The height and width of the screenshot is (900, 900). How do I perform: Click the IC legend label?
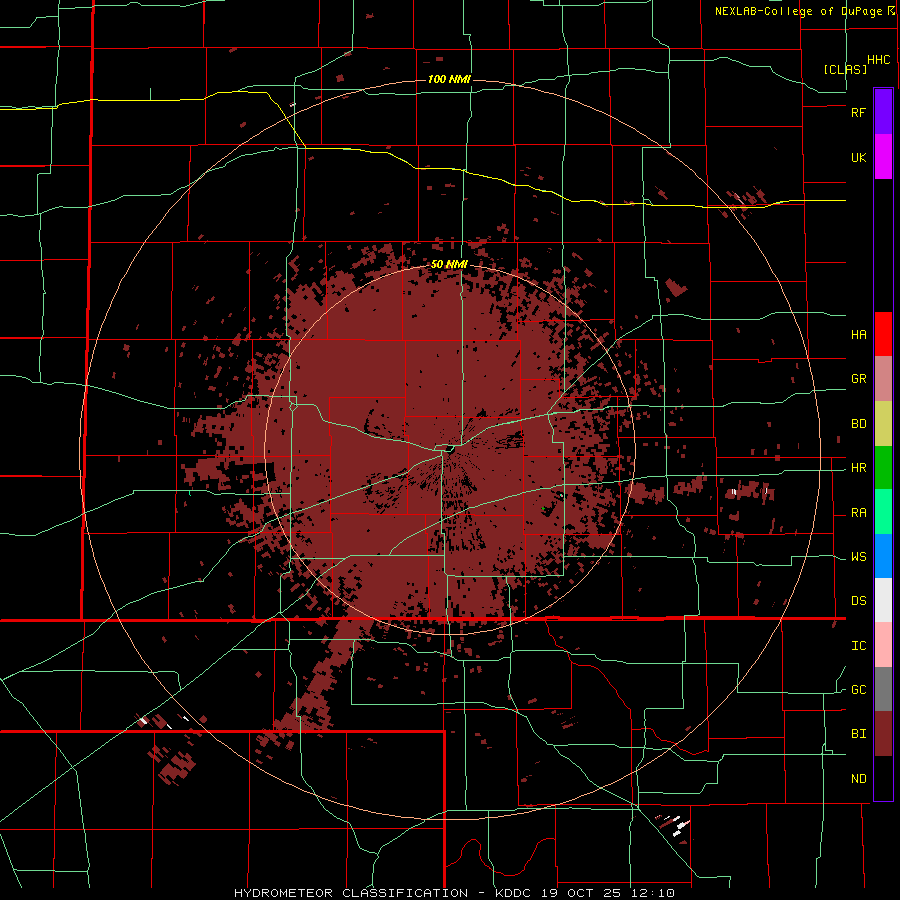coord(858,646)
